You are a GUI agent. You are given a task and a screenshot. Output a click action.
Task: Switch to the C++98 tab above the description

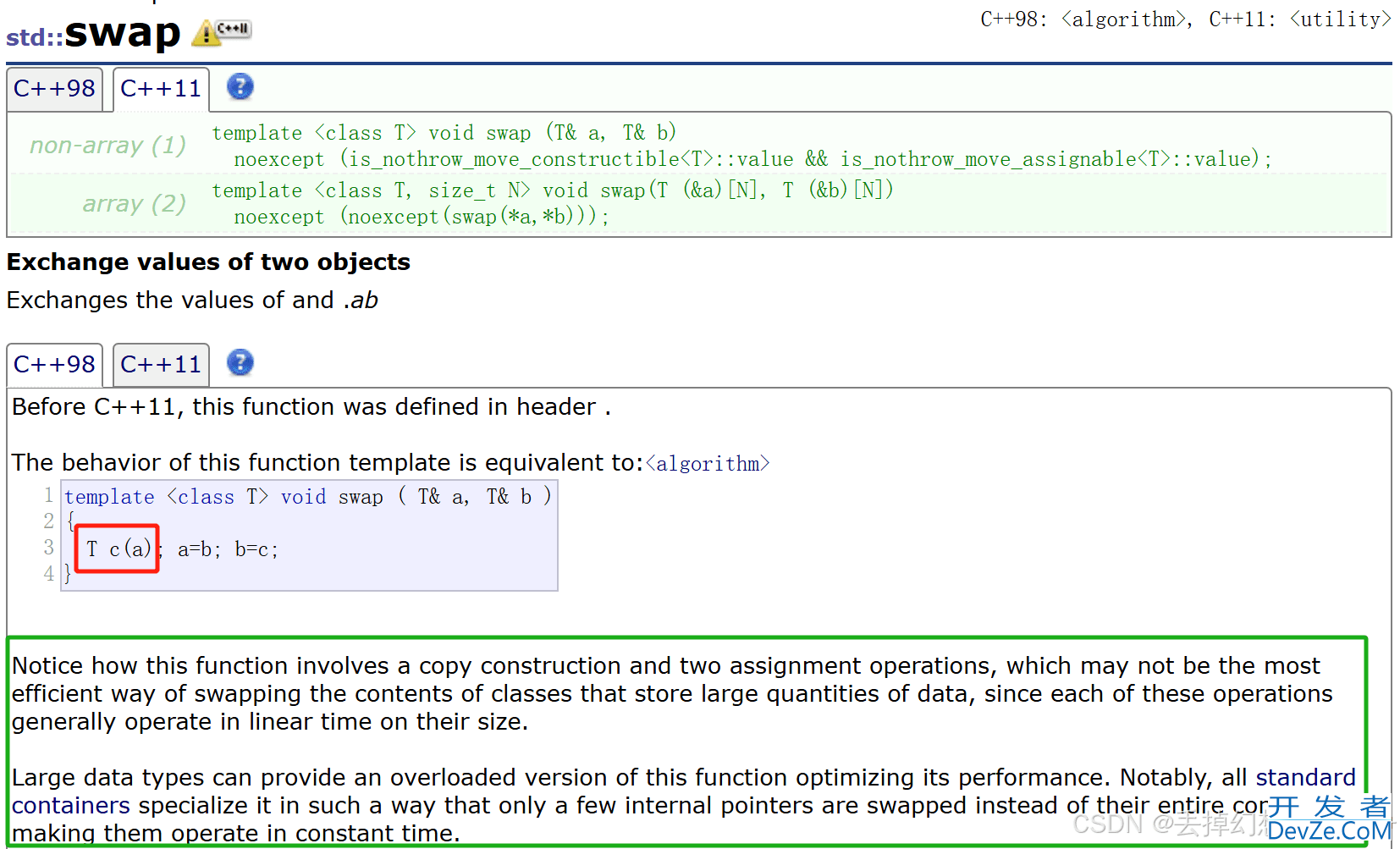(55, 365)
